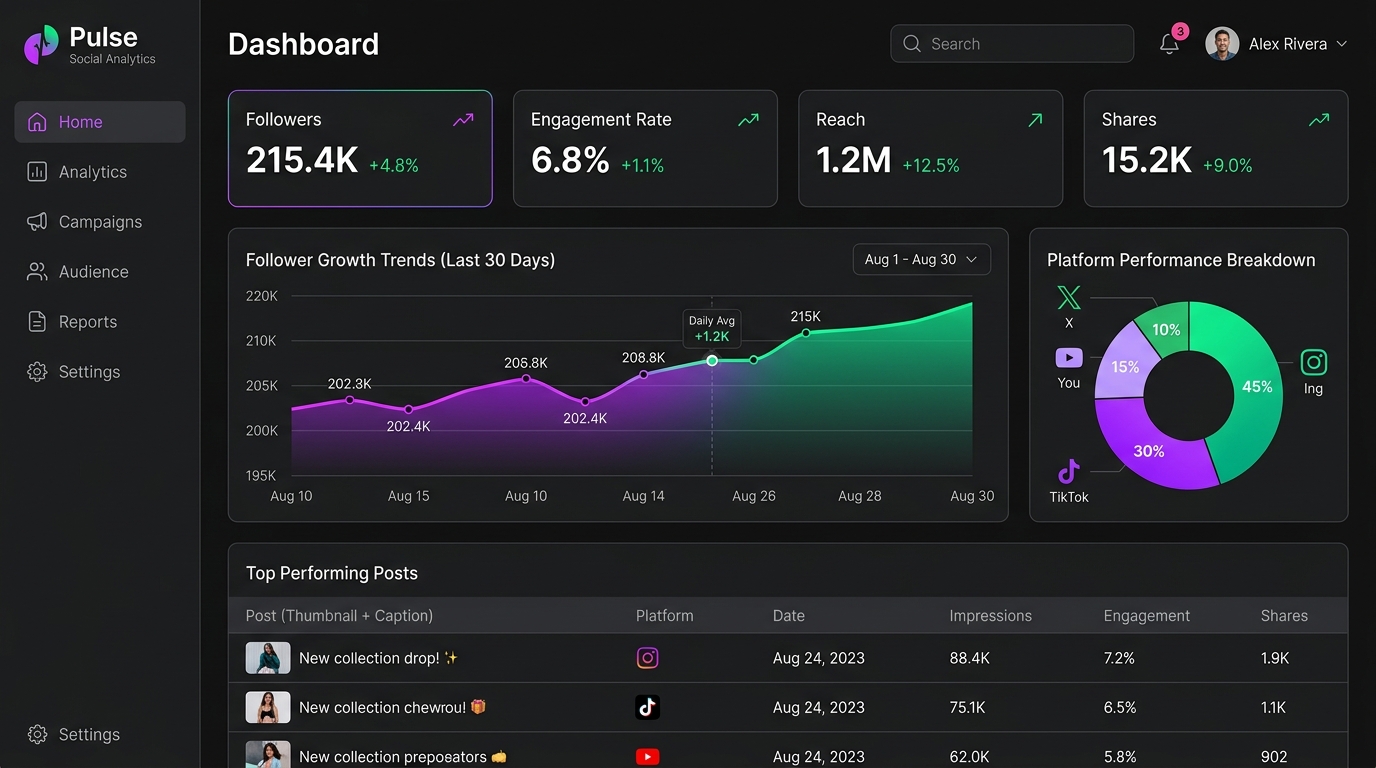Click the Home house icon
The image size is (1376, 768).
pos(37,122)
